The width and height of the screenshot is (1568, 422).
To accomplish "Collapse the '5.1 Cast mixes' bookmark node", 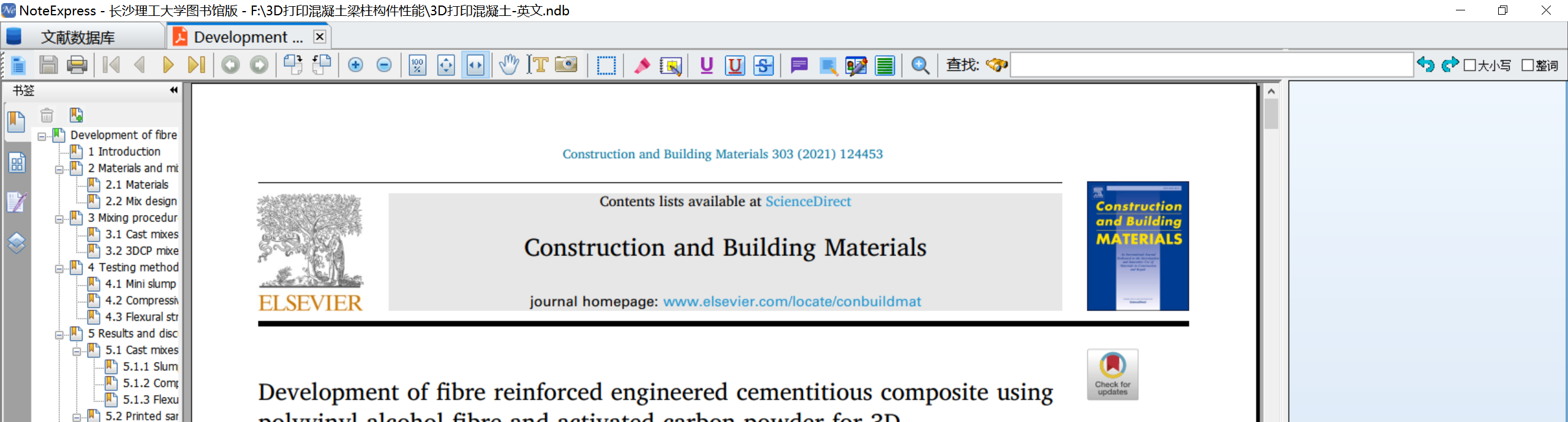I will (77, 351).
